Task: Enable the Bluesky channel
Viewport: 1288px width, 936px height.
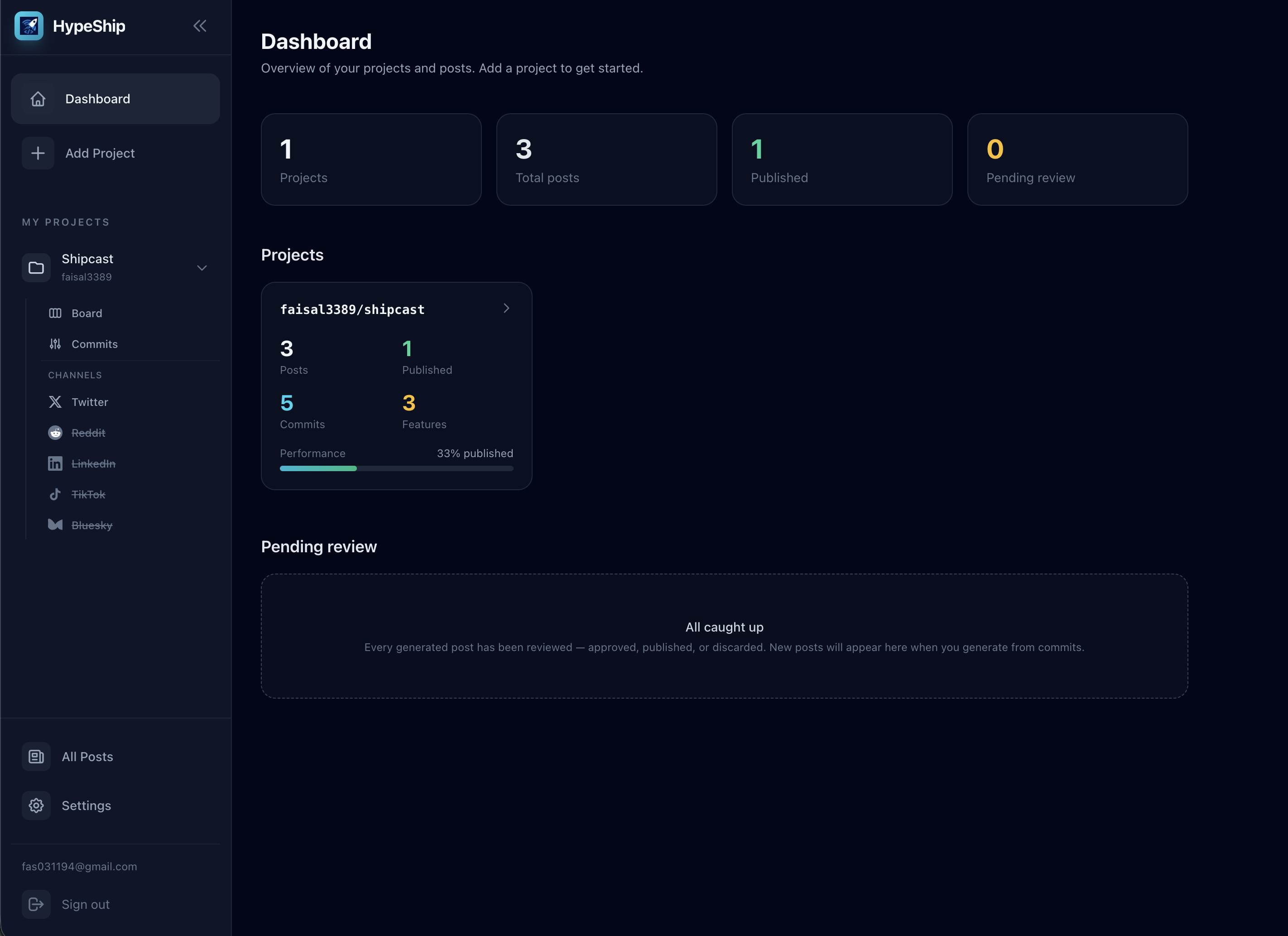Action: point(91,525)
